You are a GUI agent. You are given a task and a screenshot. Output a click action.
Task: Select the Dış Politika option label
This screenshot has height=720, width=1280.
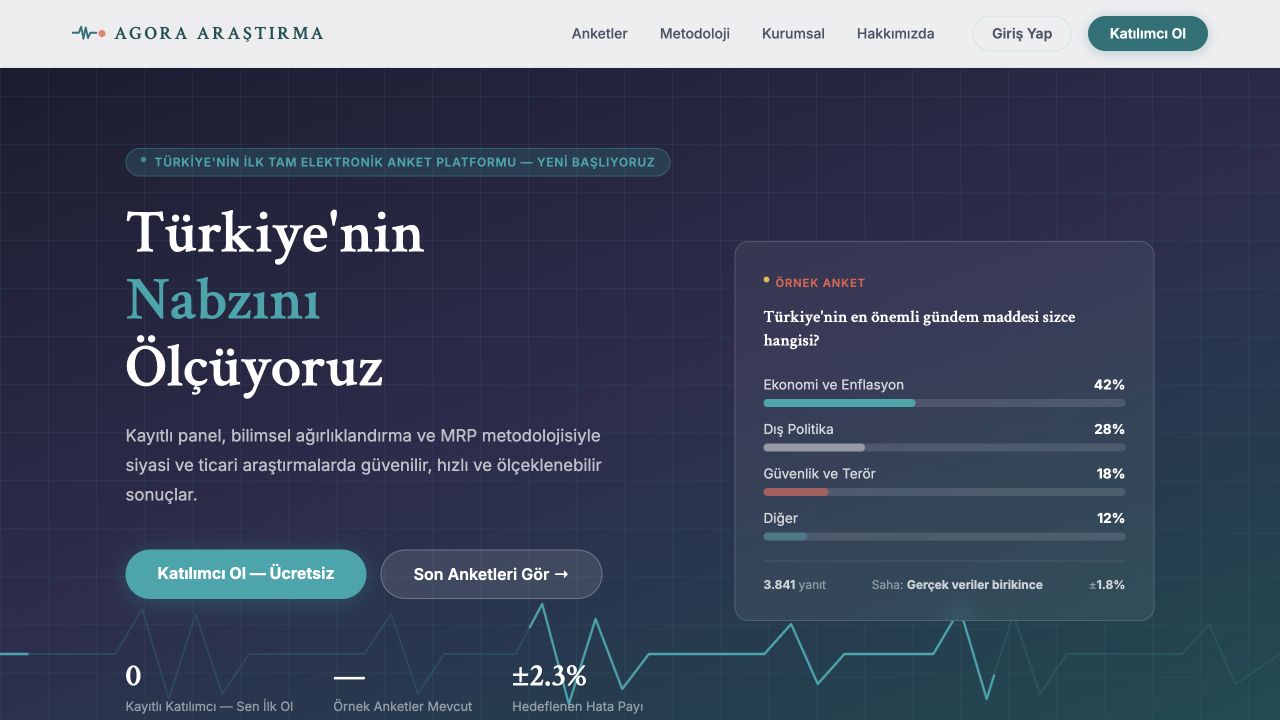pos(799,429)
